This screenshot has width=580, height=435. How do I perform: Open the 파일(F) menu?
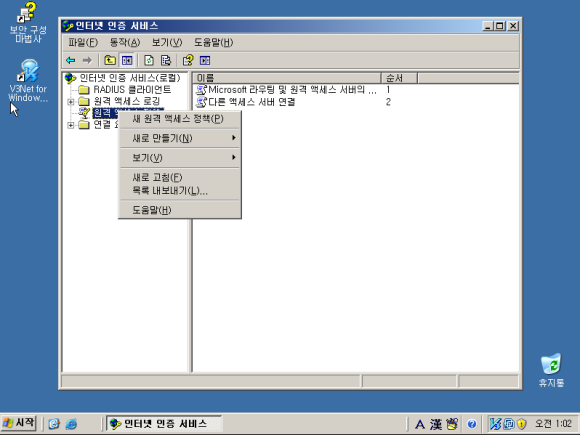tap(83, 43)
